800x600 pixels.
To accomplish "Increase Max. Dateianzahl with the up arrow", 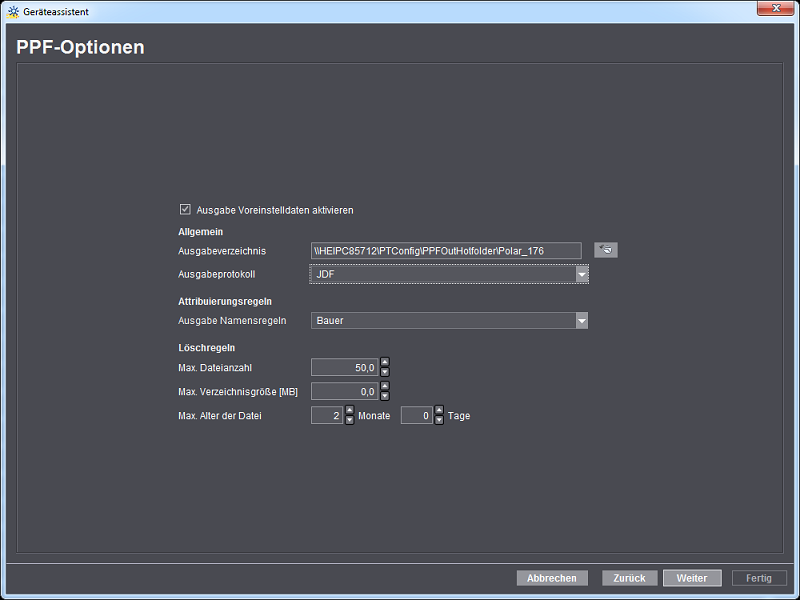I will [x=385, y=363].
